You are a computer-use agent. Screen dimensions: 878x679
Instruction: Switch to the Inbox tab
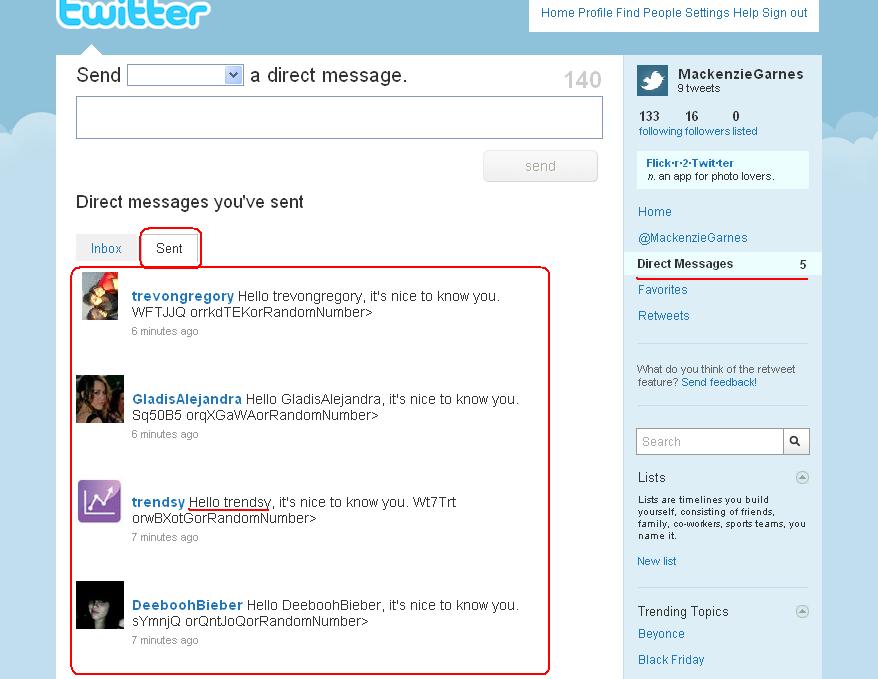pyautogui.click(x=106, y=249)
